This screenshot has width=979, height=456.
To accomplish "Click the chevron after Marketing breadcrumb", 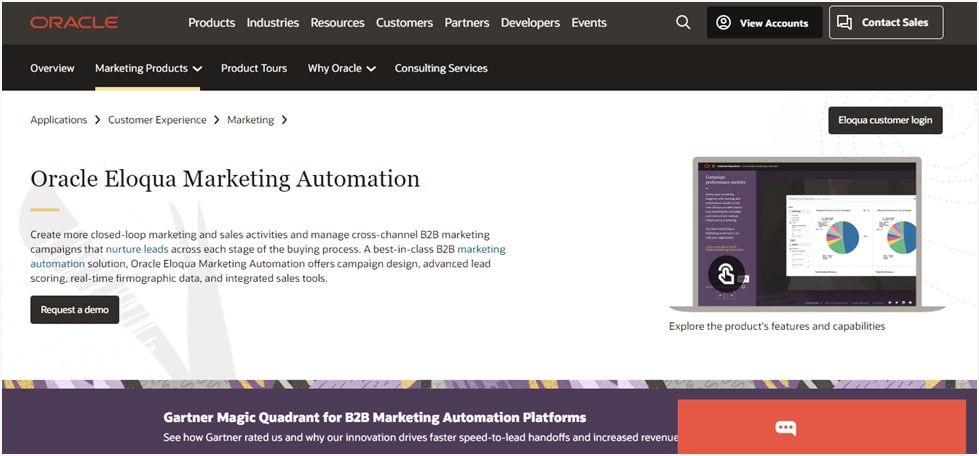I will 284,120.
